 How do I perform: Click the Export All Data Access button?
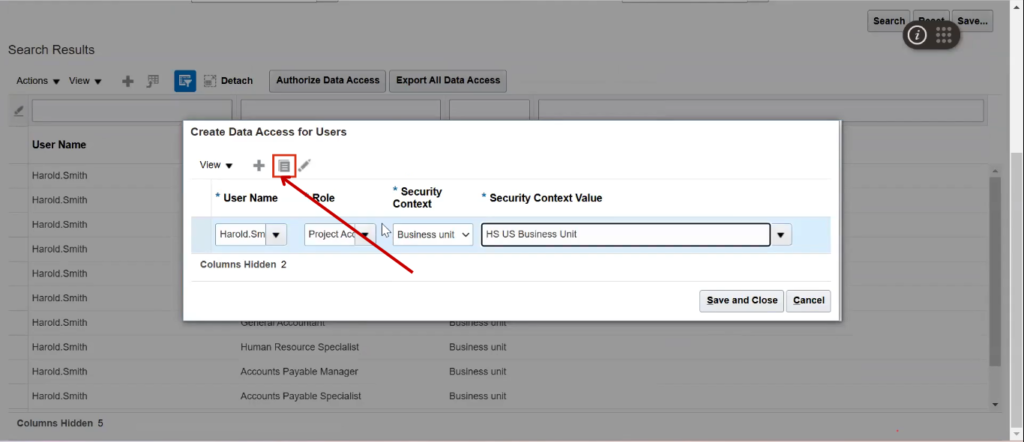(448, 80)
